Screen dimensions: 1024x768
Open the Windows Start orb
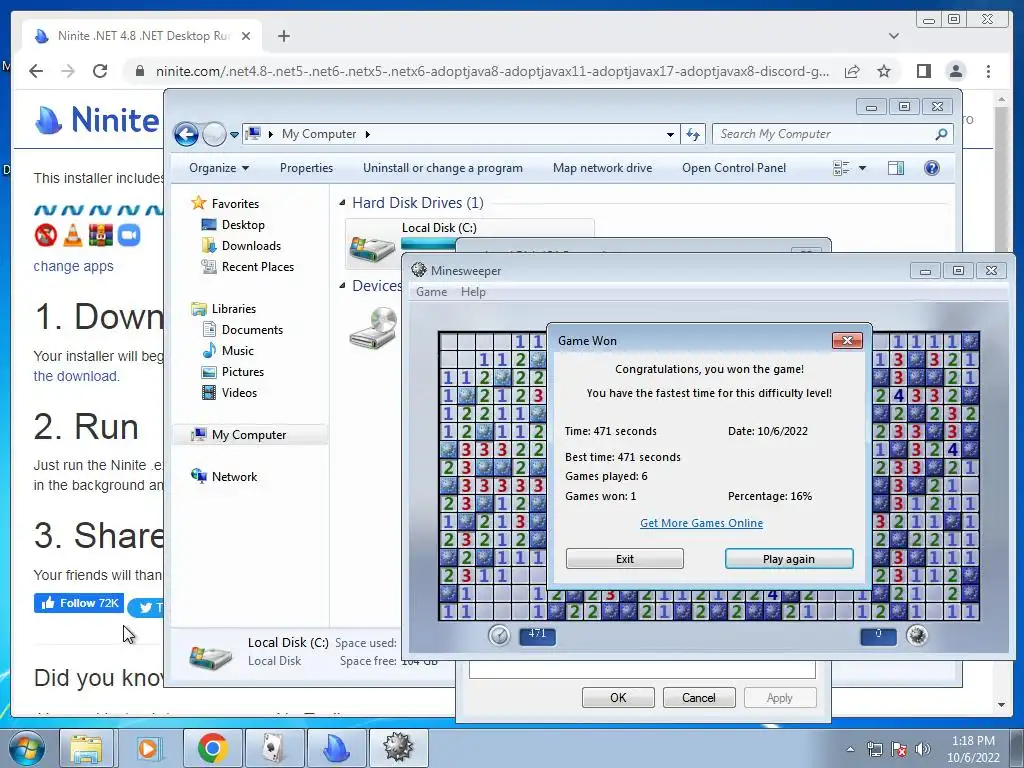click(26, 748)
